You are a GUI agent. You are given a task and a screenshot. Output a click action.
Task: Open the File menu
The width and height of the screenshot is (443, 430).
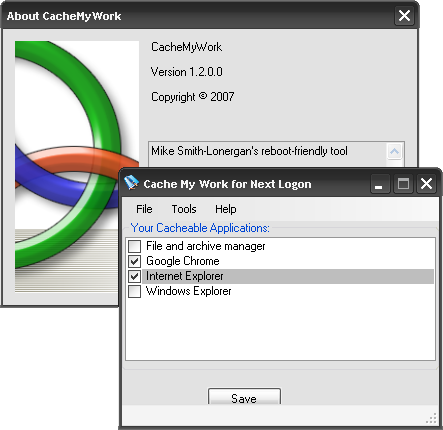click(144, 209)
